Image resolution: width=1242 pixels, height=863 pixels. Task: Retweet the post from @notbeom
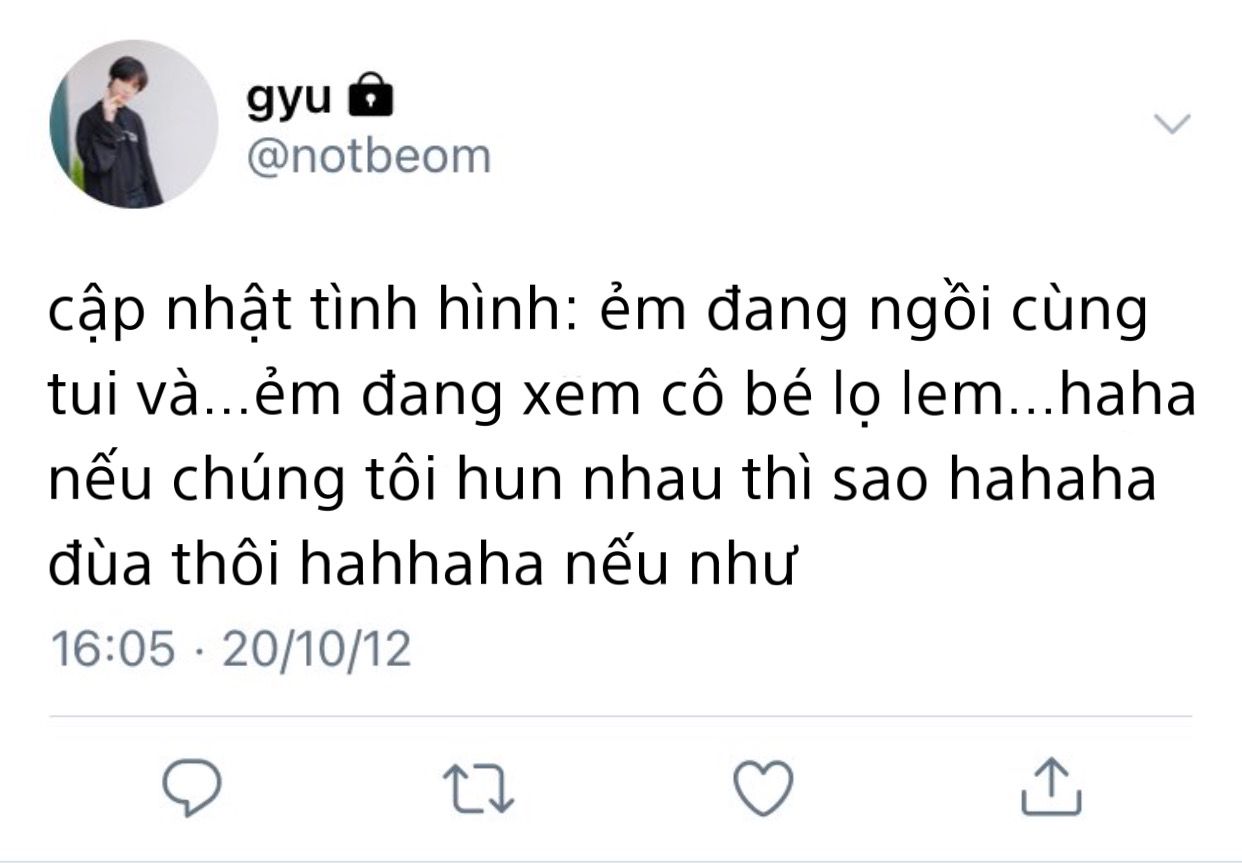tap(478, 786)
